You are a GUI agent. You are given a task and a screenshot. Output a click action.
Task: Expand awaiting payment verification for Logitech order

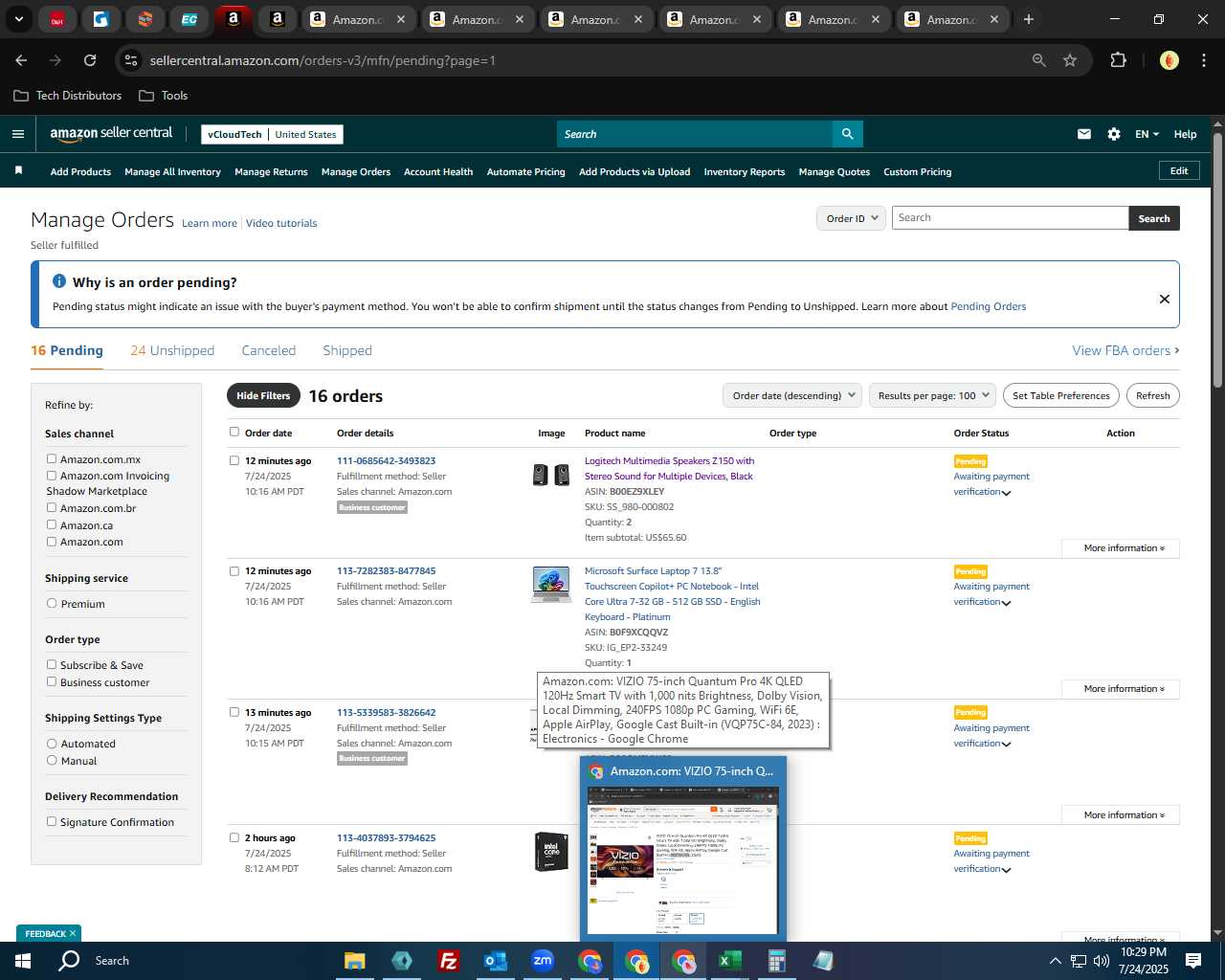[x=1006, y=493]
